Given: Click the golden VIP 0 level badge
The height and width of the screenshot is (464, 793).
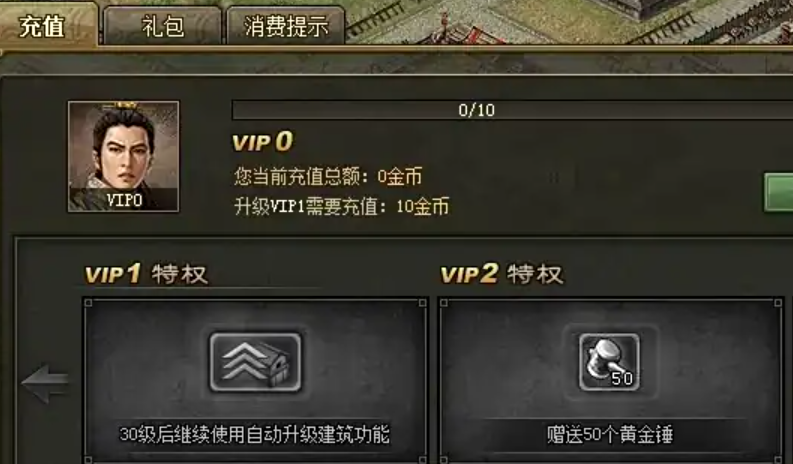Looking at the screenshot, I should tap(262, 142).
